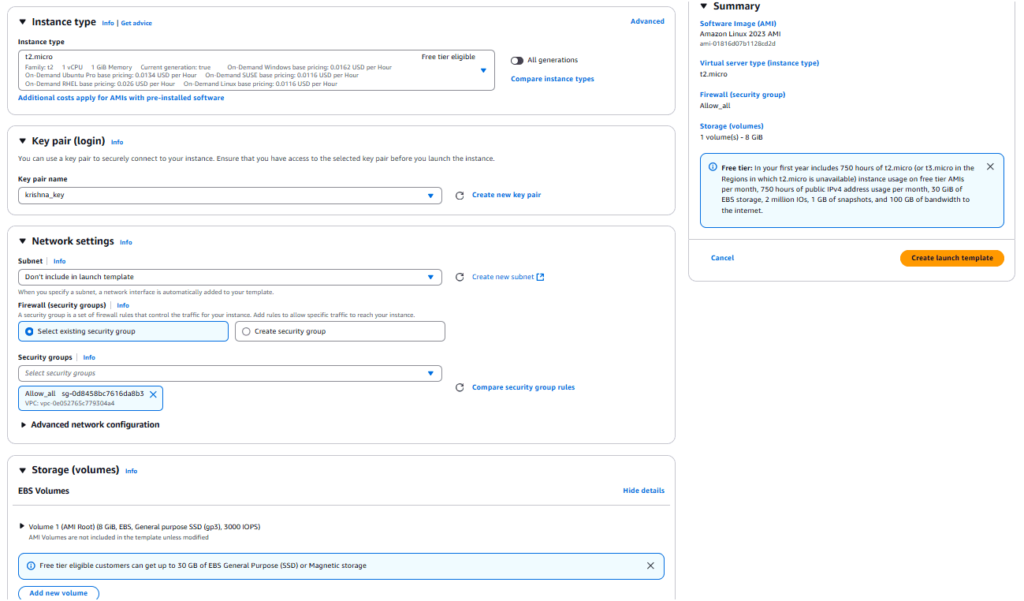Click Info link beside Network settings
Viewport: 1024px width, 601px height.
[x=126, y=242]
